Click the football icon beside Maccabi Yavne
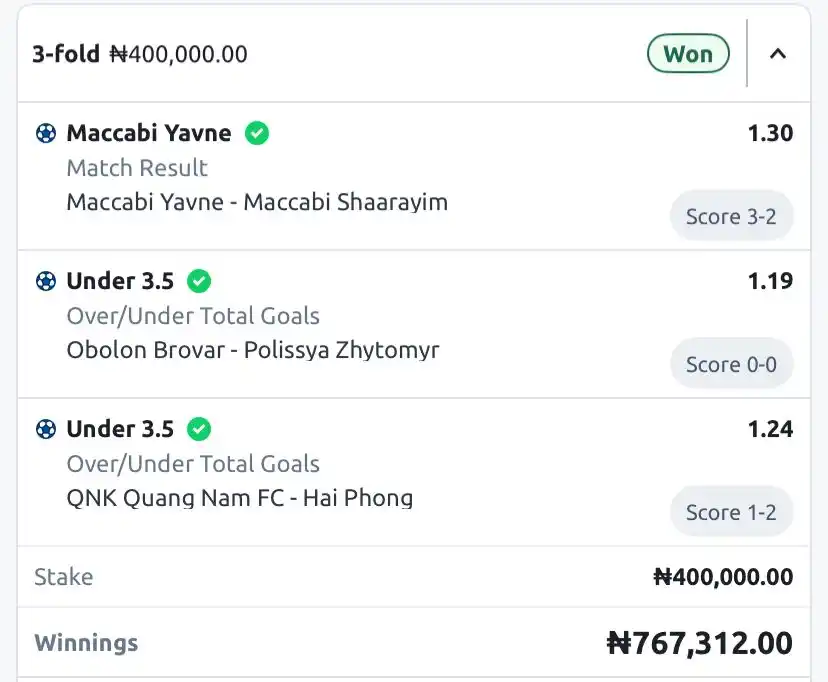This screenshot has height=682, width=828. pyautogui.click(x=46, y=133)
